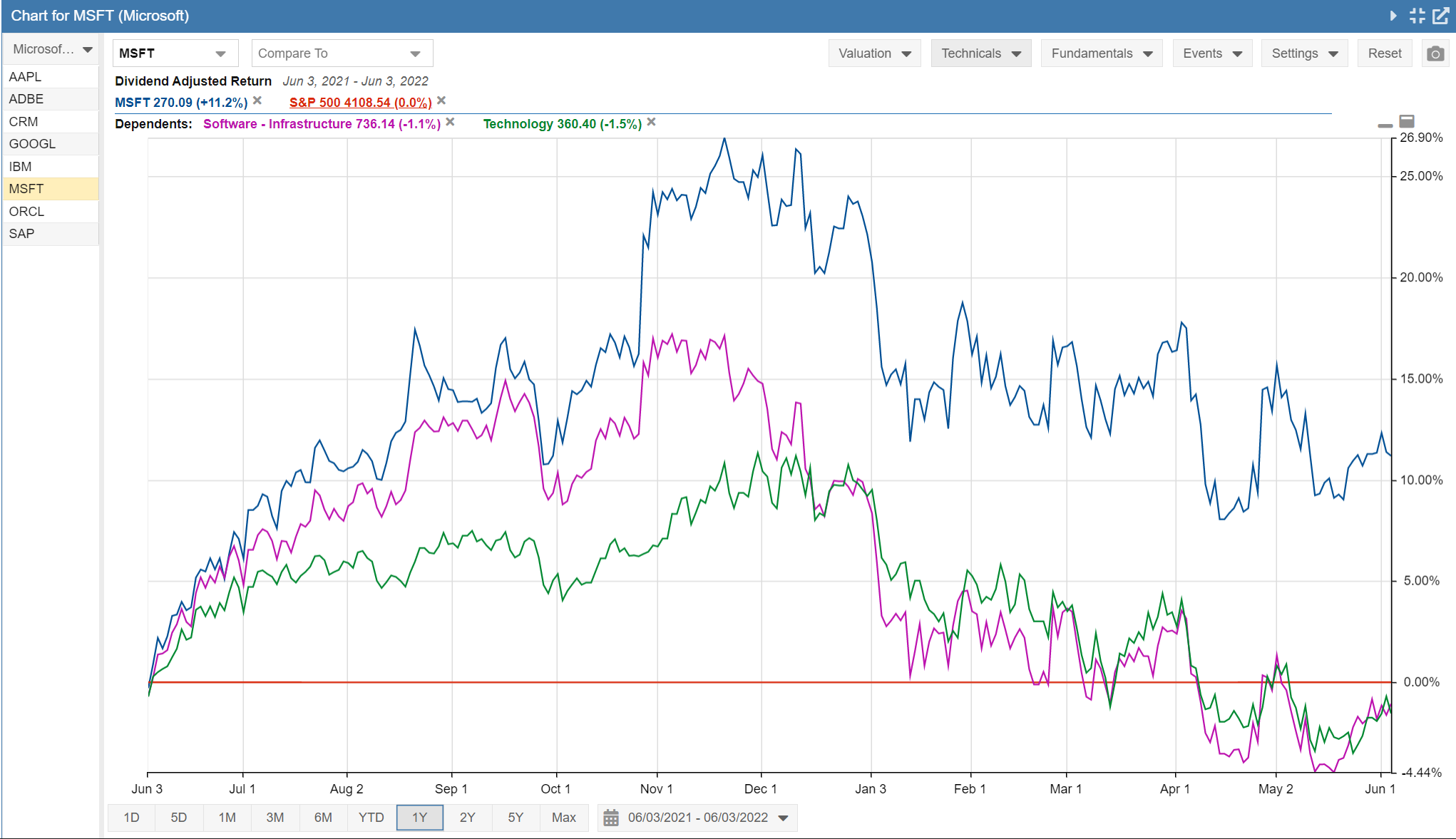
Task: Select highlighted MSFT in ticker list
Action: (x=51, y=189)
